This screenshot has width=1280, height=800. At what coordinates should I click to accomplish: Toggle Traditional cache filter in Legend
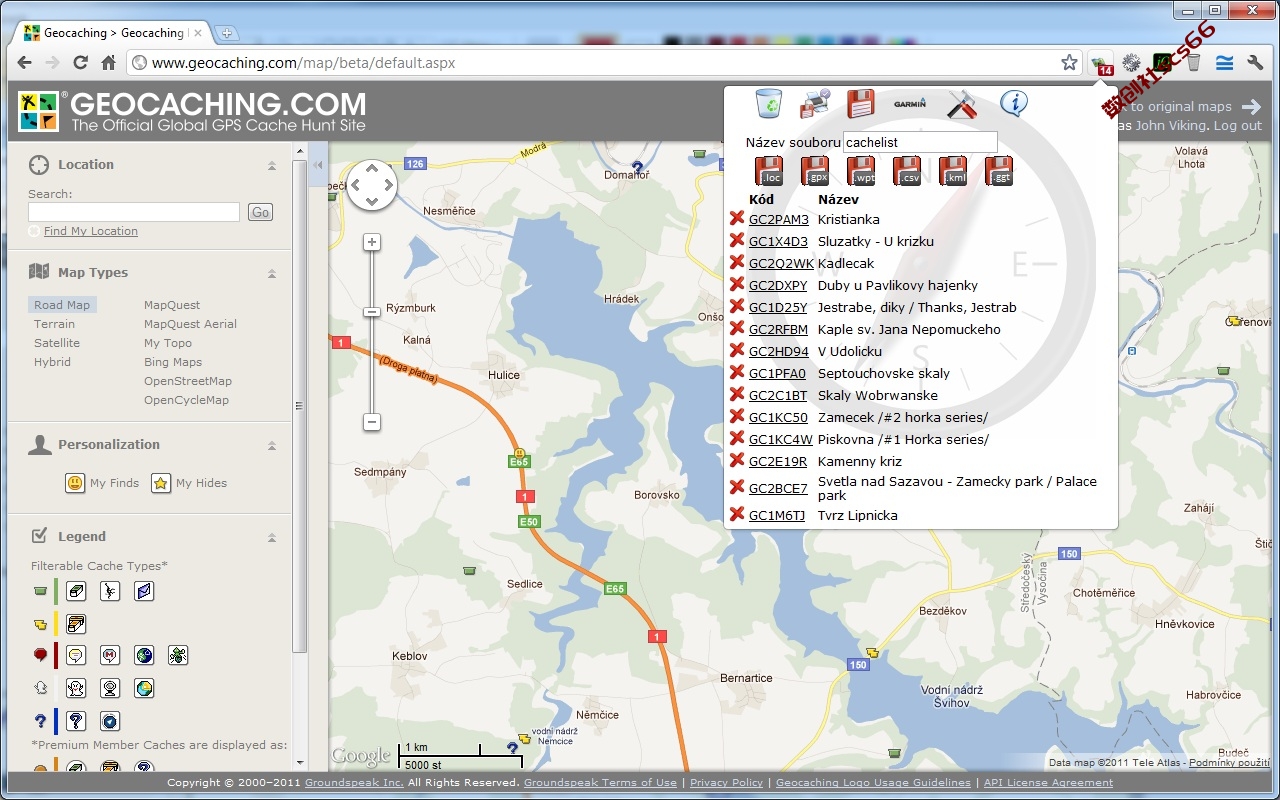(76, 591)
